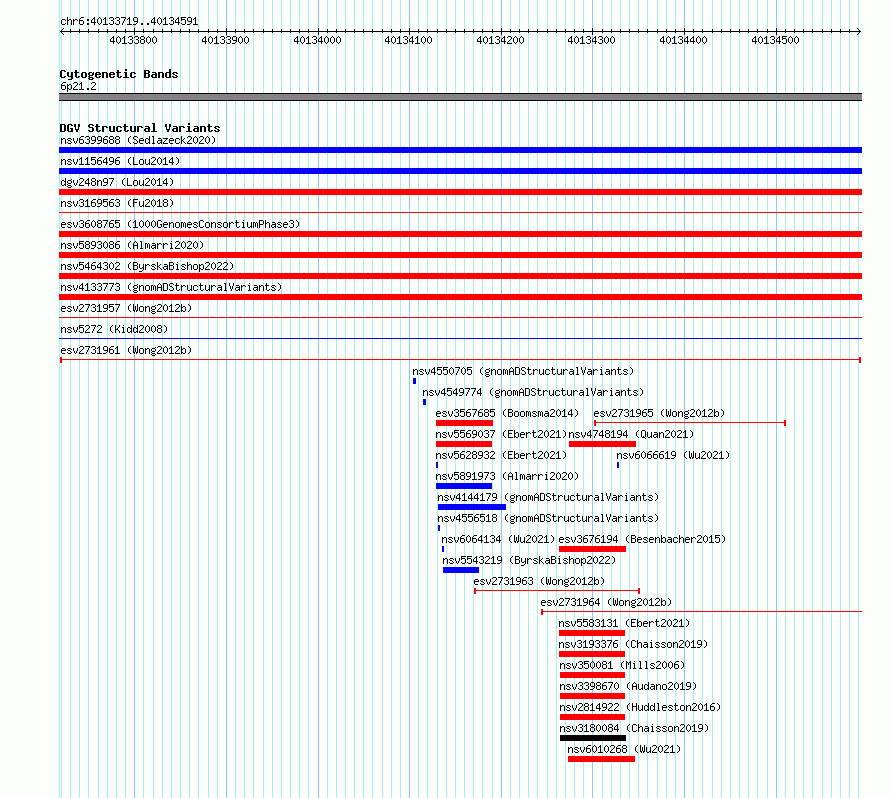The height and width of the screenshot is (798, 890).
Task: Open nsv5891973 (Almarri2020) label
Action: [507, 476]
